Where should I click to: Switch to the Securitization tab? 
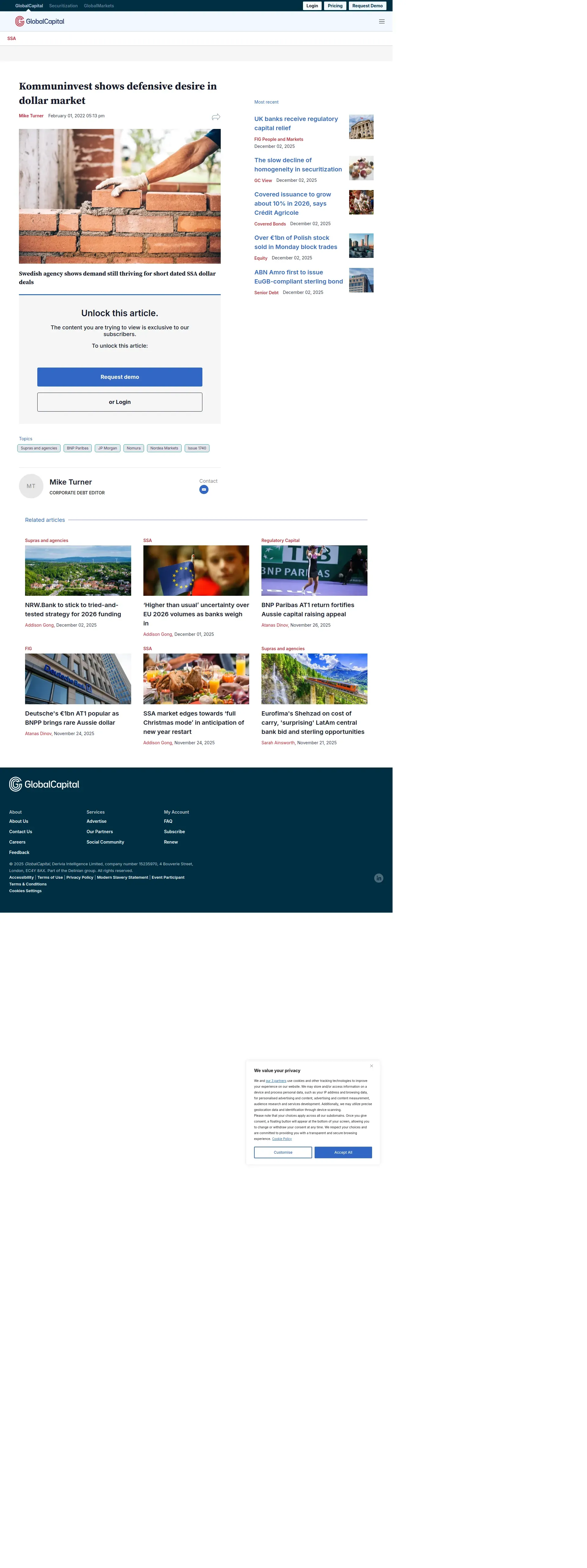[63, 5]
